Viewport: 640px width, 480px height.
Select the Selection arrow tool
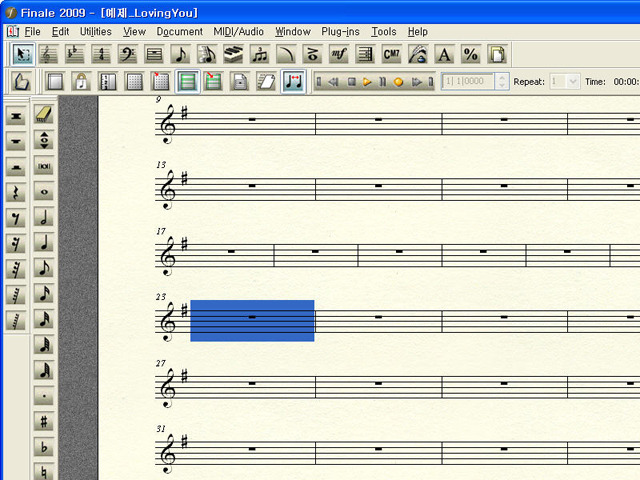[x=23, y=54]
